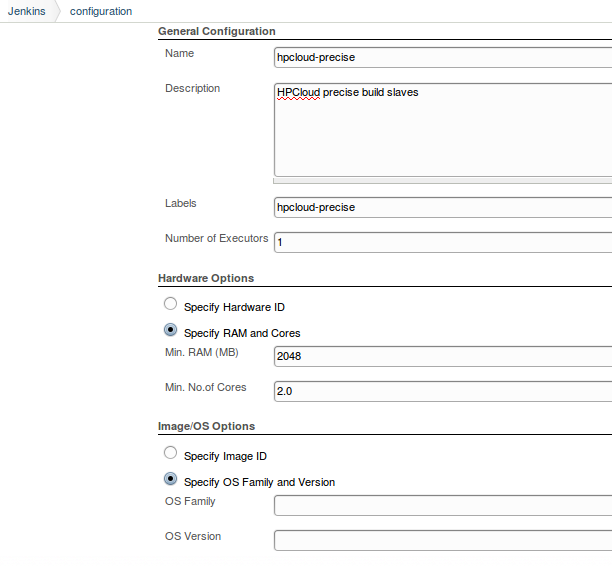Click the empty OS Family field
Viewport: 612px width, 566px height.
(442, 506)
